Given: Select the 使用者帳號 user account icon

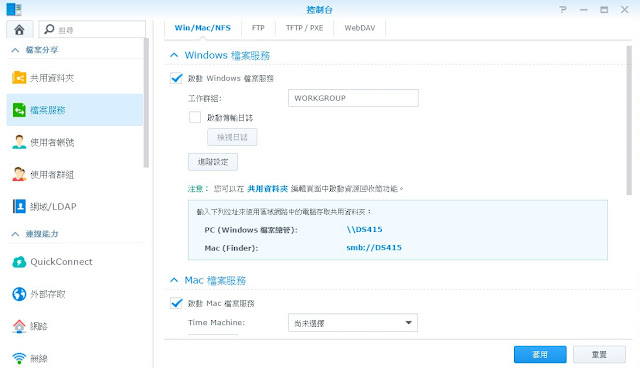Looking at the screenshot, I should pos(19,142).
